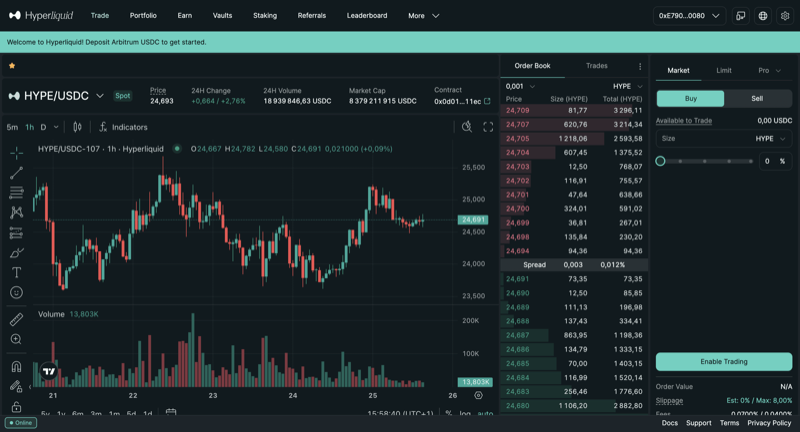Click the multi-window icon in the header
800x432 pixels.
coord(740,16)
